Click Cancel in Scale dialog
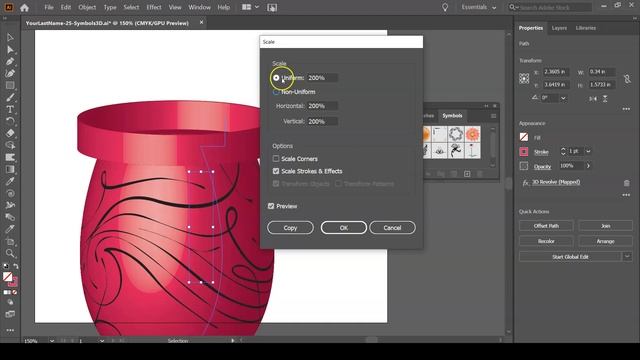The image size is (640, 360). click(x=392, y=228)
